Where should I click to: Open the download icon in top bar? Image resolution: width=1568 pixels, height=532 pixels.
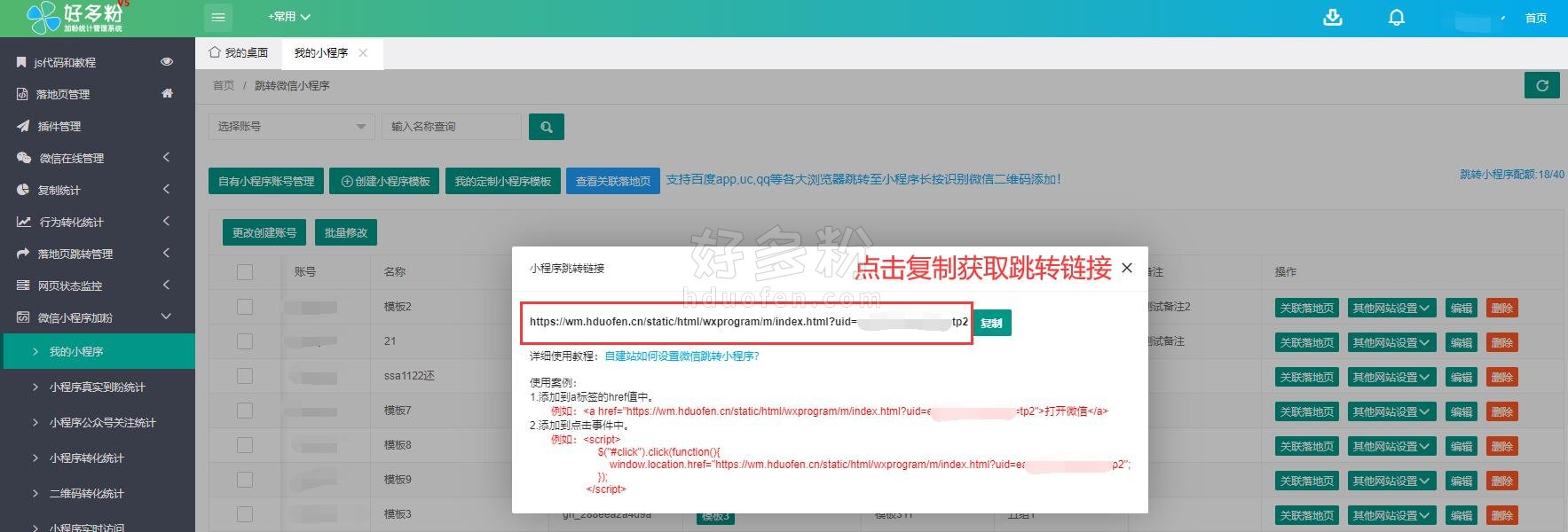click(1333, 17)
